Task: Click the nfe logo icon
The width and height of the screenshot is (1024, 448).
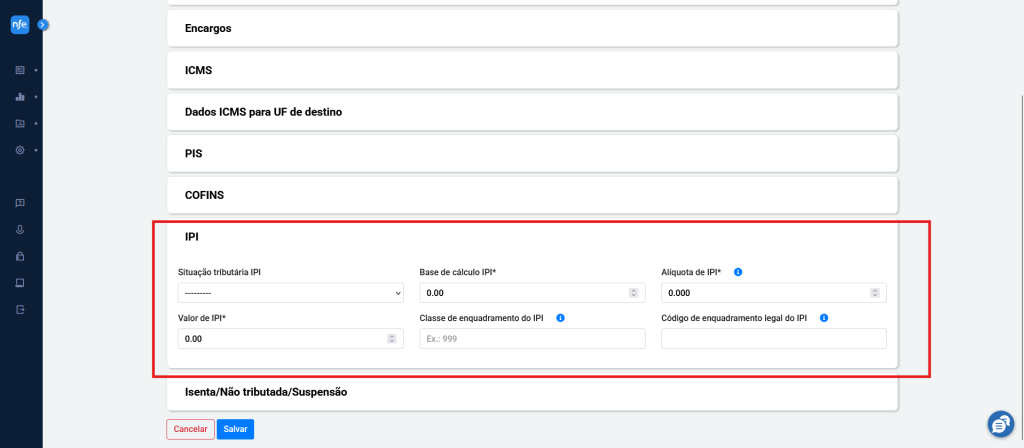Action: point(20,24)
